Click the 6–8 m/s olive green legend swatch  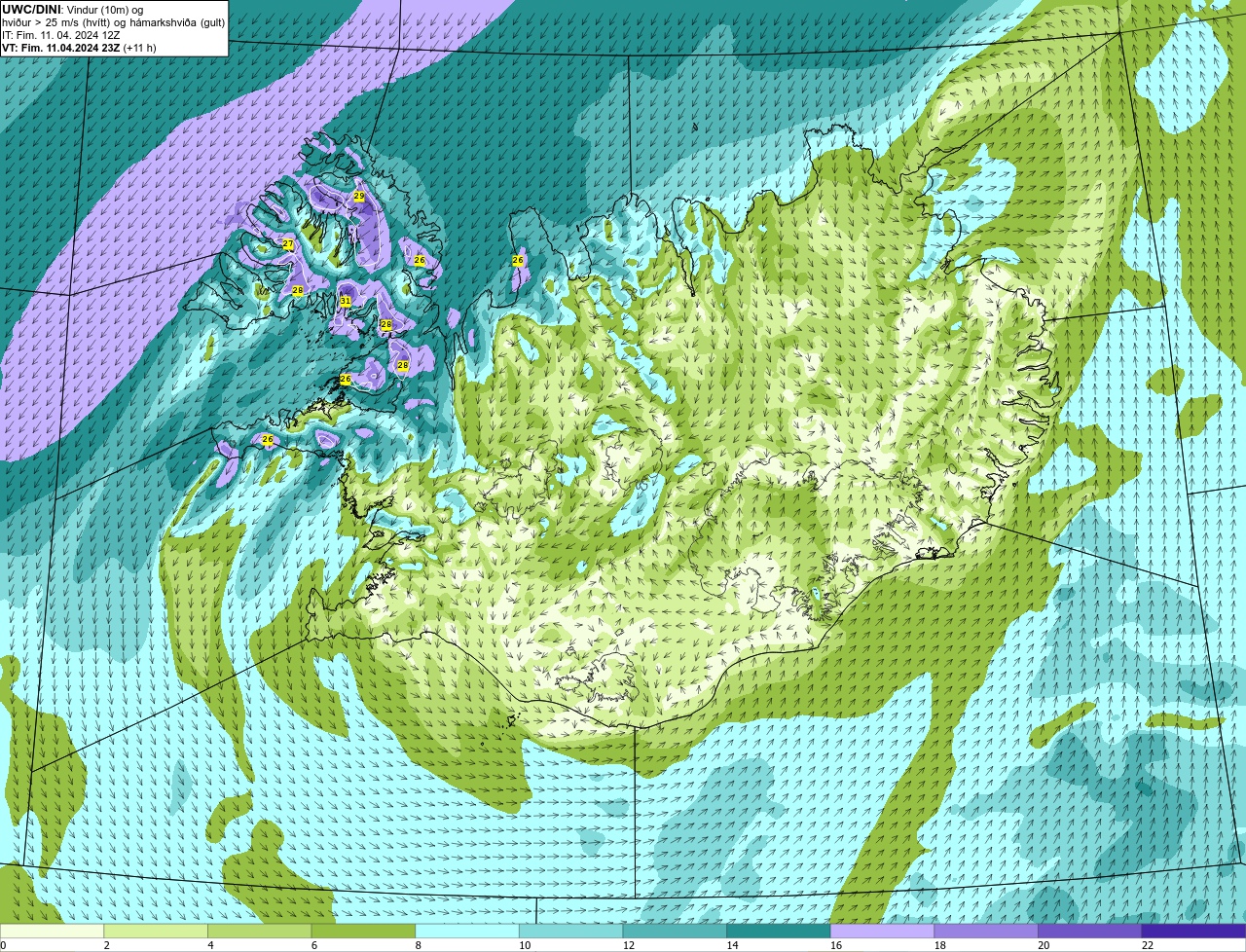[363, 931]
